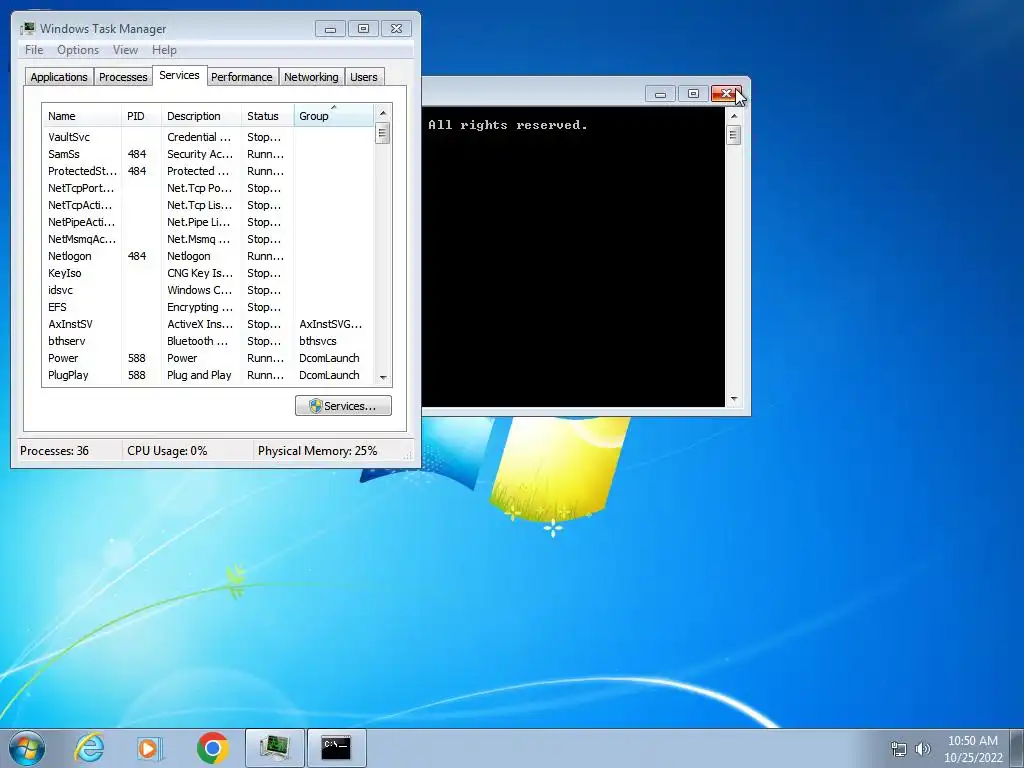Sort services by PID column
This screenshot has width=1024, height=768.
[140, 116]
